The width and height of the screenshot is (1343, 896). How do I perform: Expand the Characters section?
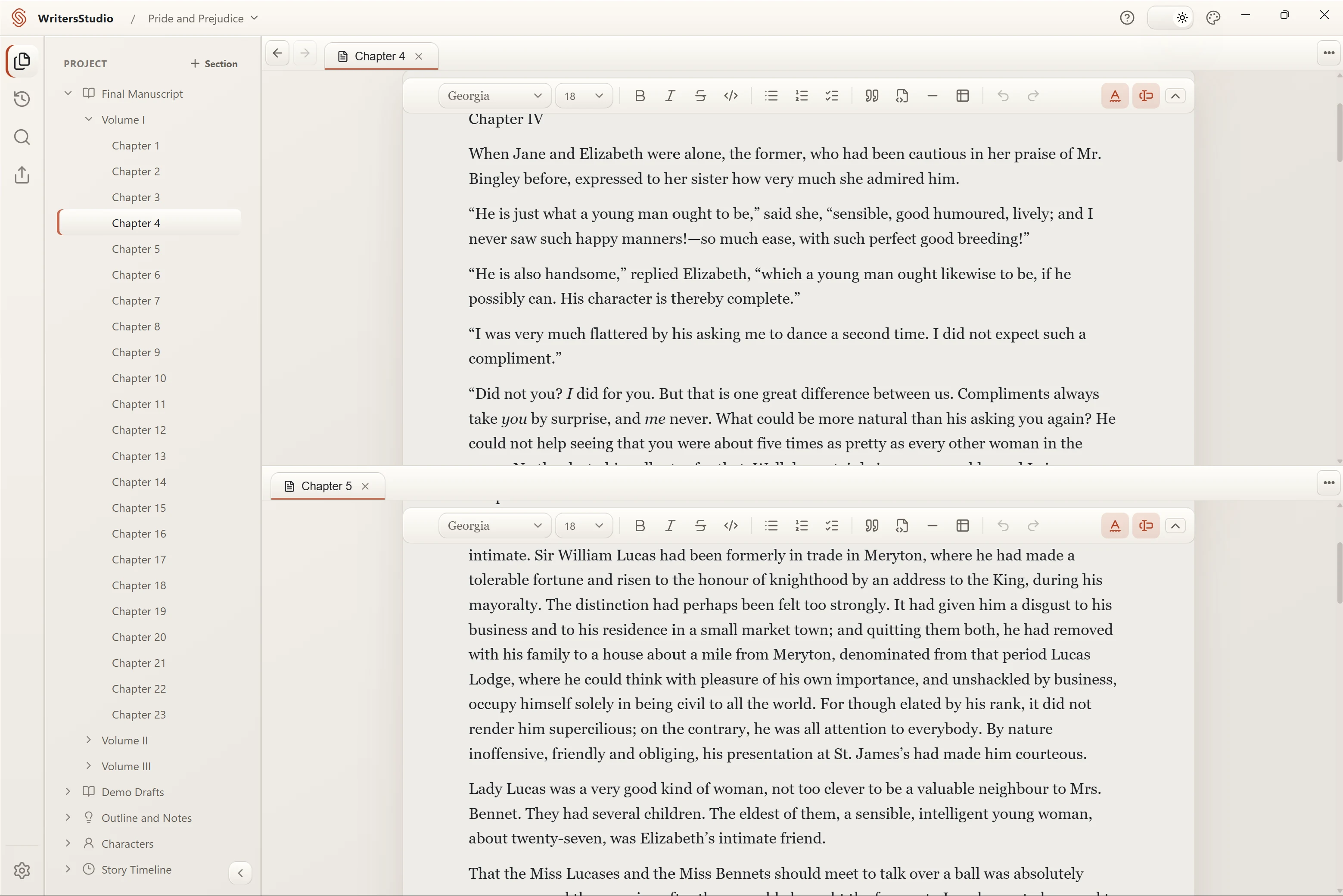pos(68,843)
